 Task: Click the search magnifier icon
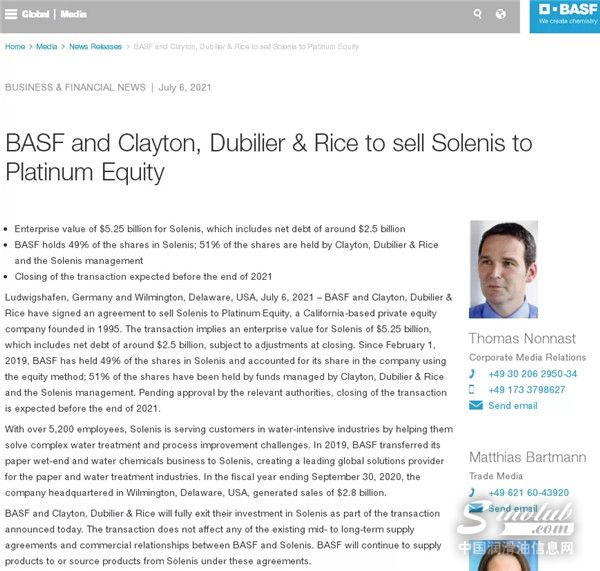477,14
